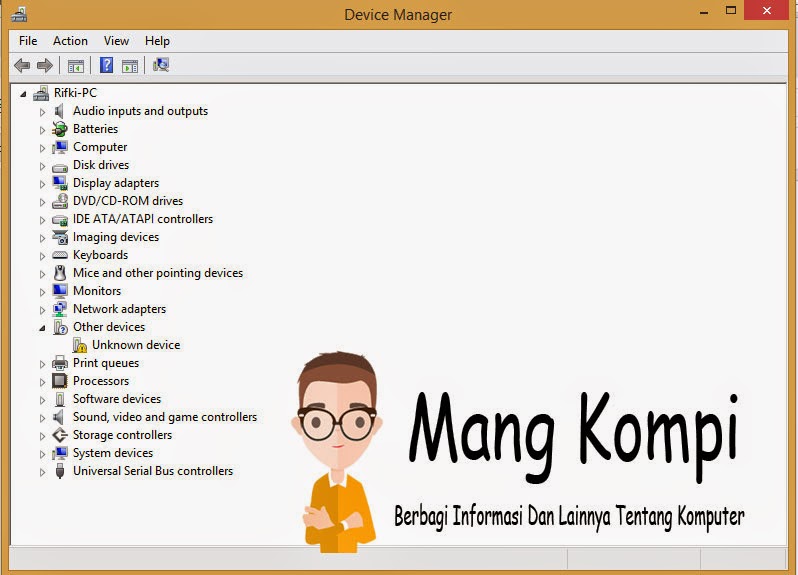
Task: Open the Help question mark toolbar icon
Action: 106,65
